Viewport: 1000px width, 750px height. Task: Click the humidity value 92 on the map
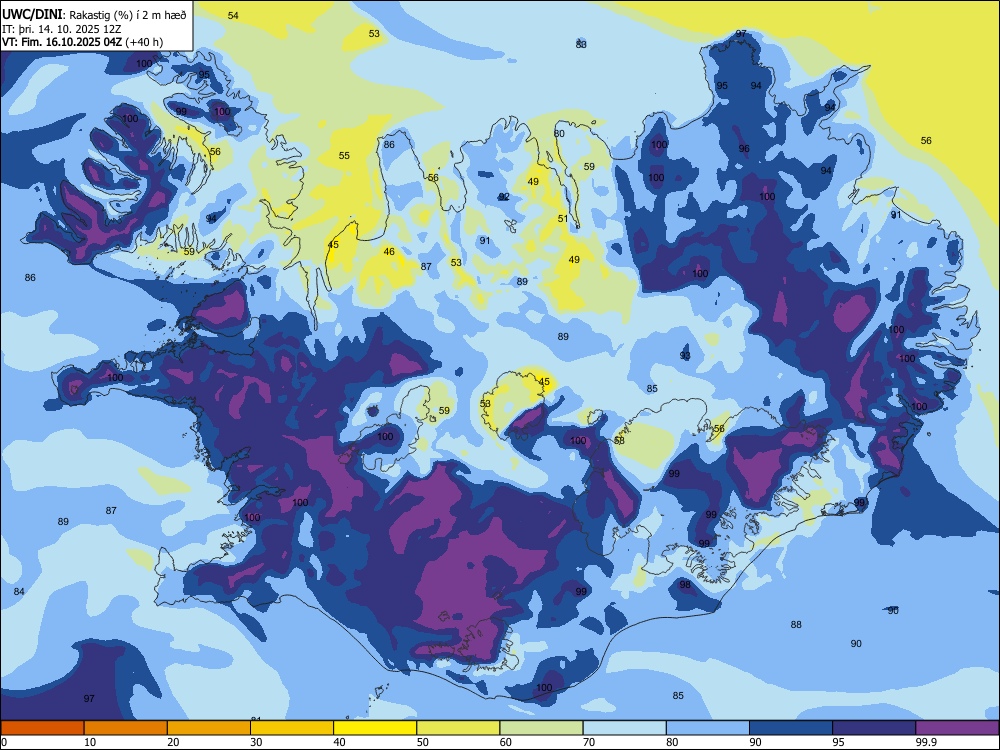click(504, 197)
